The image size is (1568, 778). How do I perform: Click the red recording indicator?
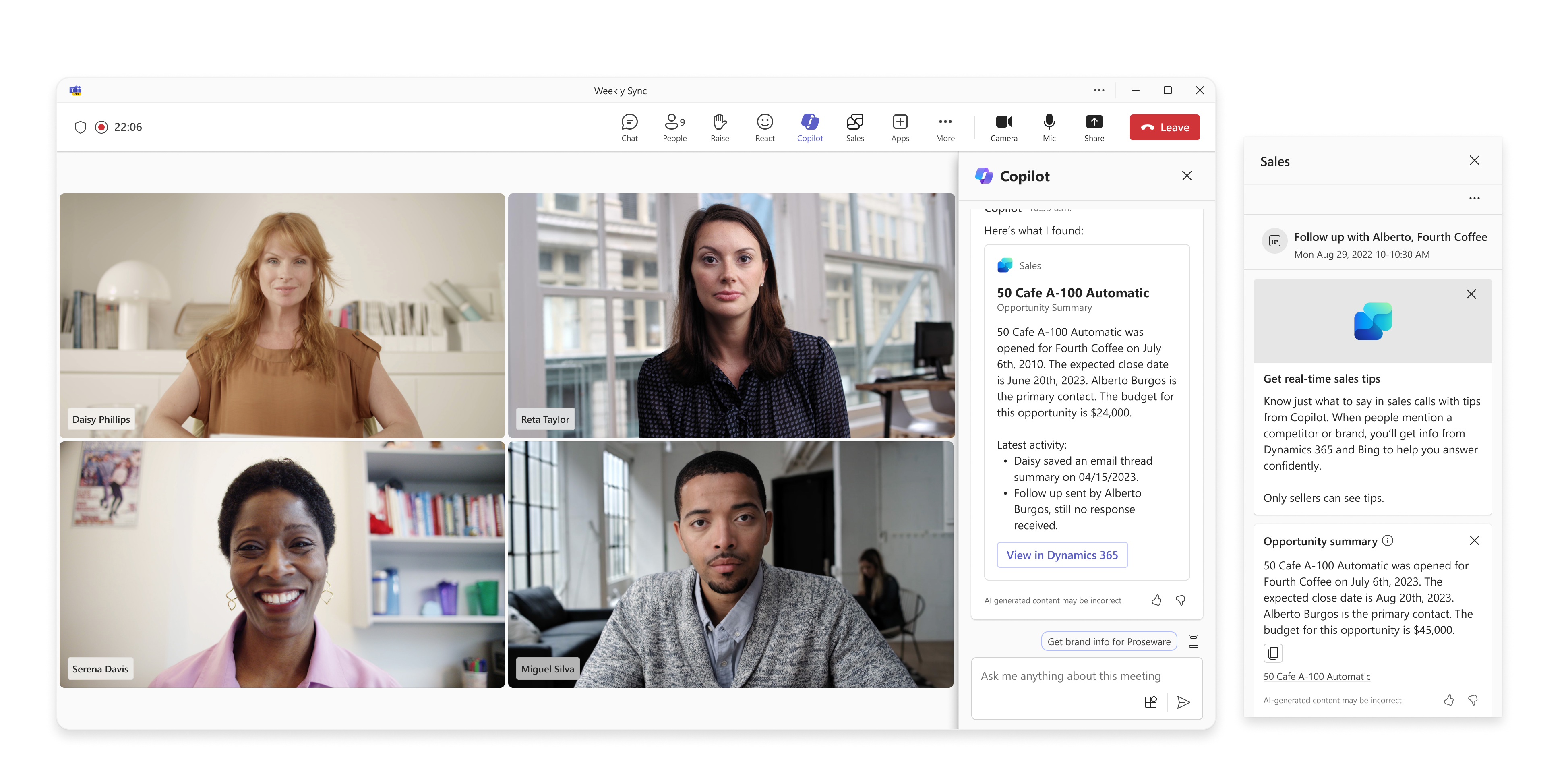tap(101, 127)
